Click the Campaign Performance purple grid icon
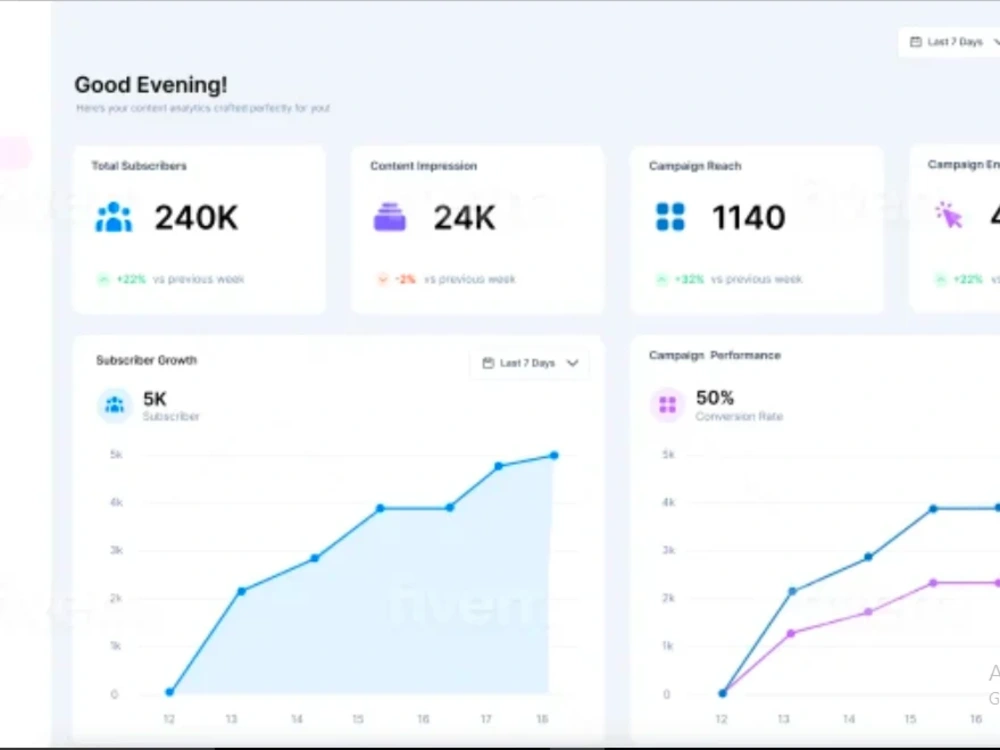The image size is (1000, 750). tap(667, 405)
